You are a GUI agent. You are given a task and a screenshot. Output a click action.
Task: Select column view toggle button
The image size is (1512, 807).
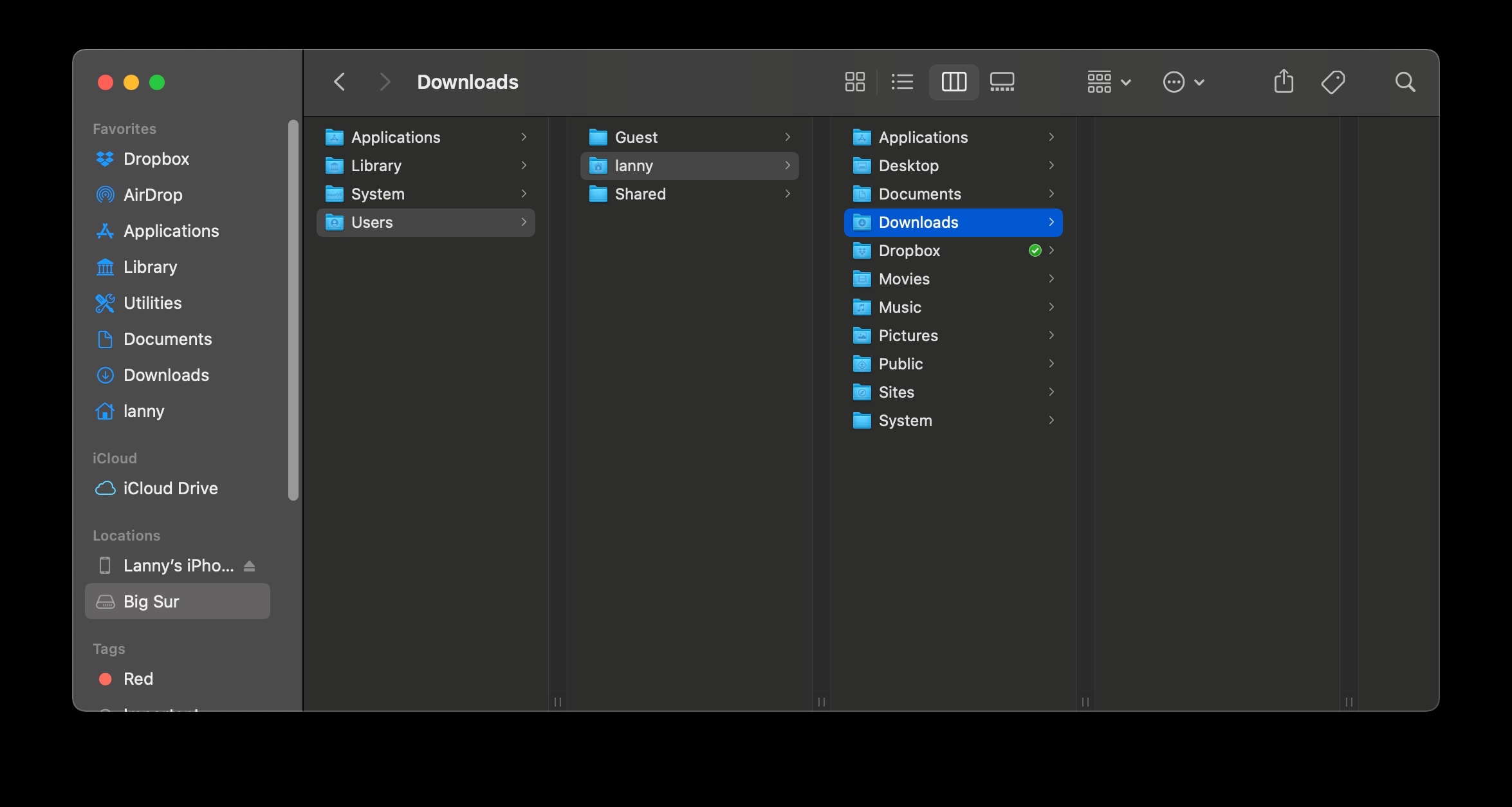pos(954,82)
